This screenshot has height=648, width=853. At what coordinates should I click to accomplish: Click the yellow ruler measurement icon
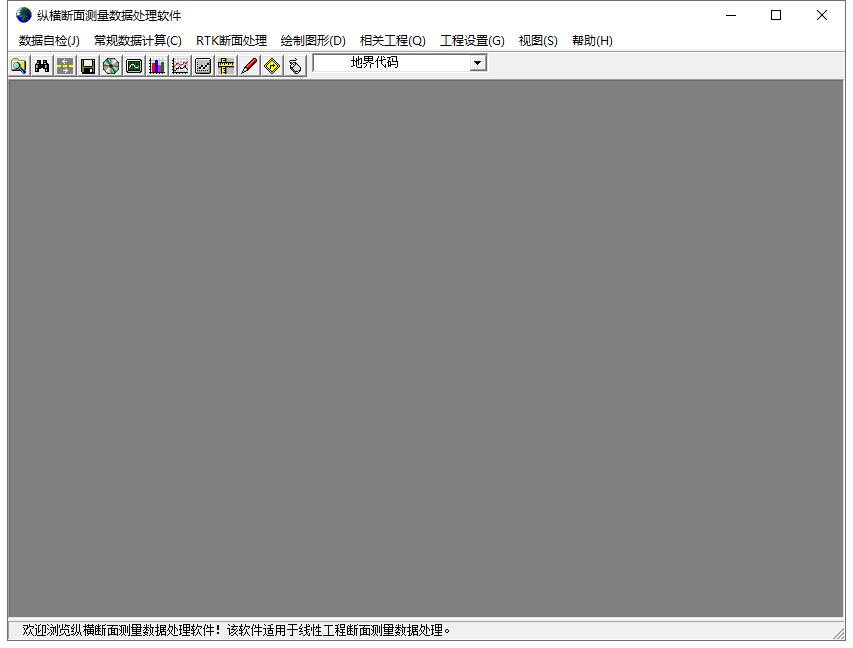(226, 66)
